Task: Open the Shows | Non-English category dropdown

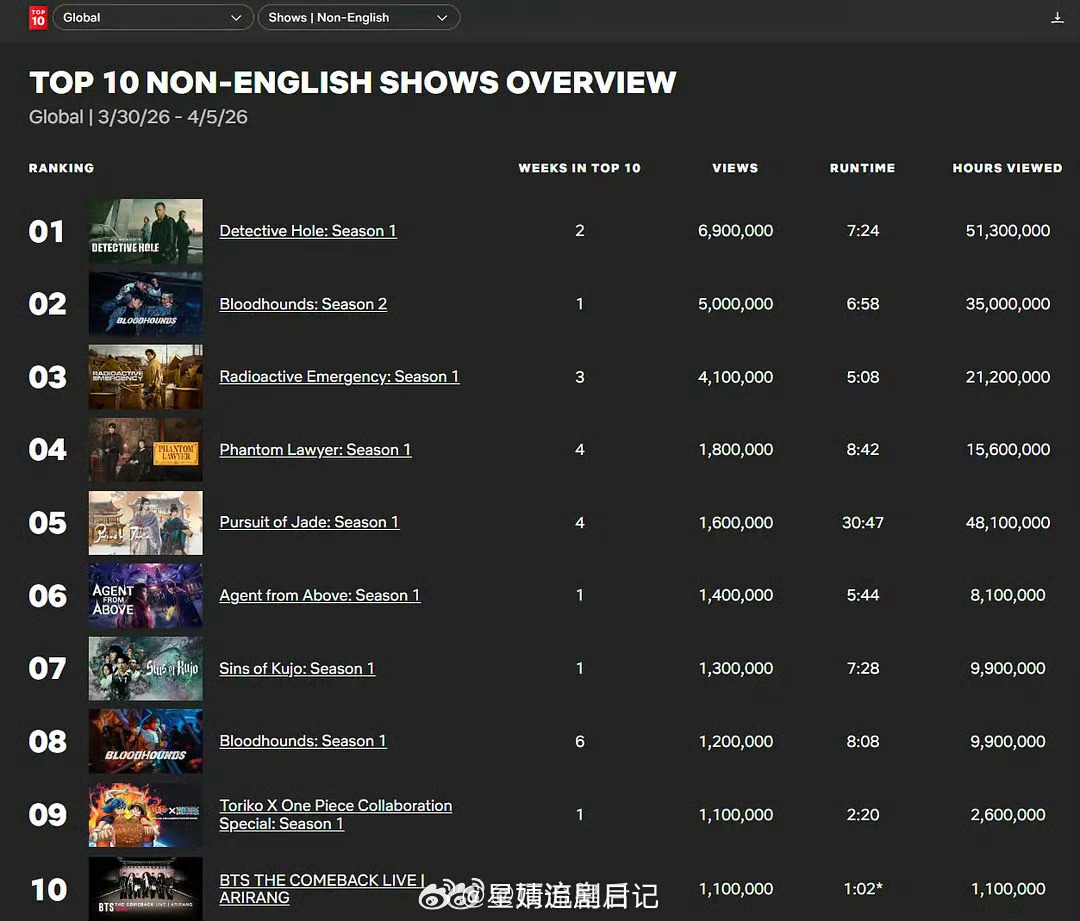Action: point(358,17)
